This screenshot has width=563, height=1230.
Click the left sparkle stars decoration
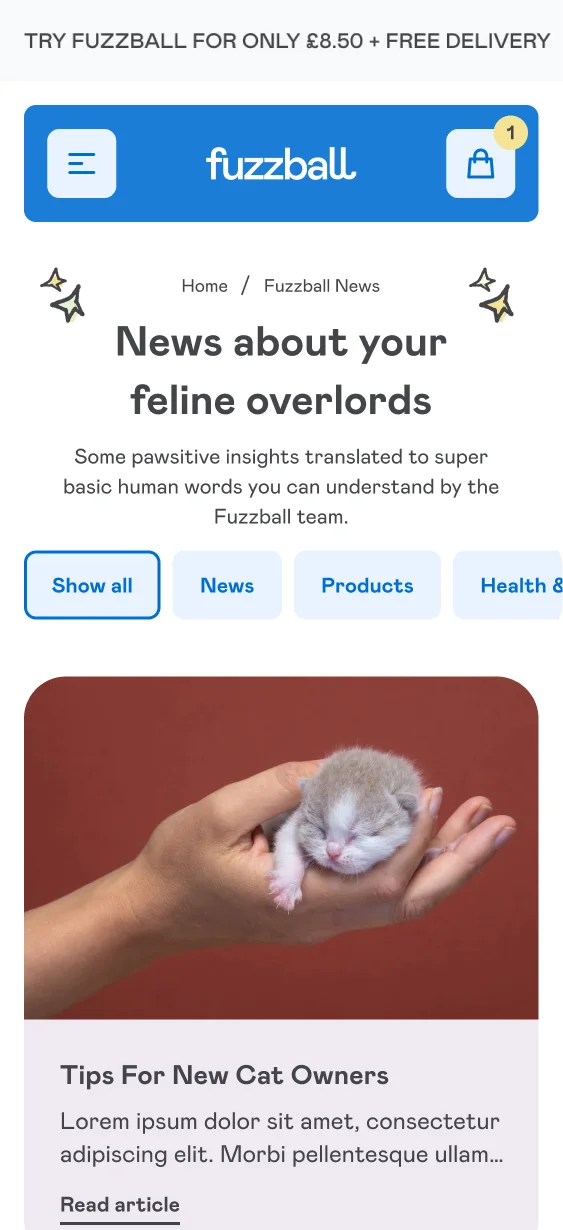tap(63, 294)
